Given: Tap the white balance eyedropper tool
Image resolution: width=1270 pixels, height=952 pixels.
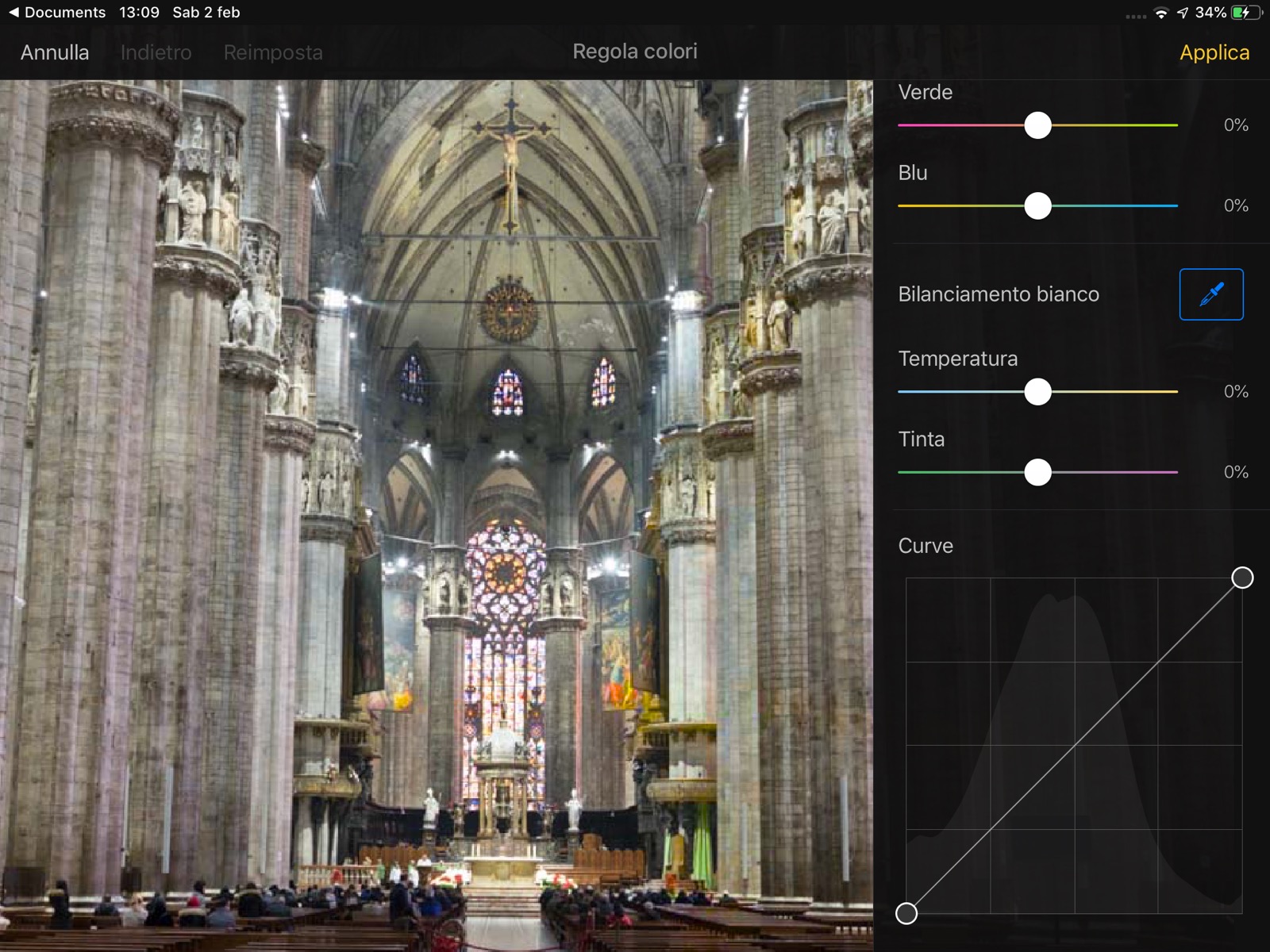Looking at the screenshot, I should 1211,294.
